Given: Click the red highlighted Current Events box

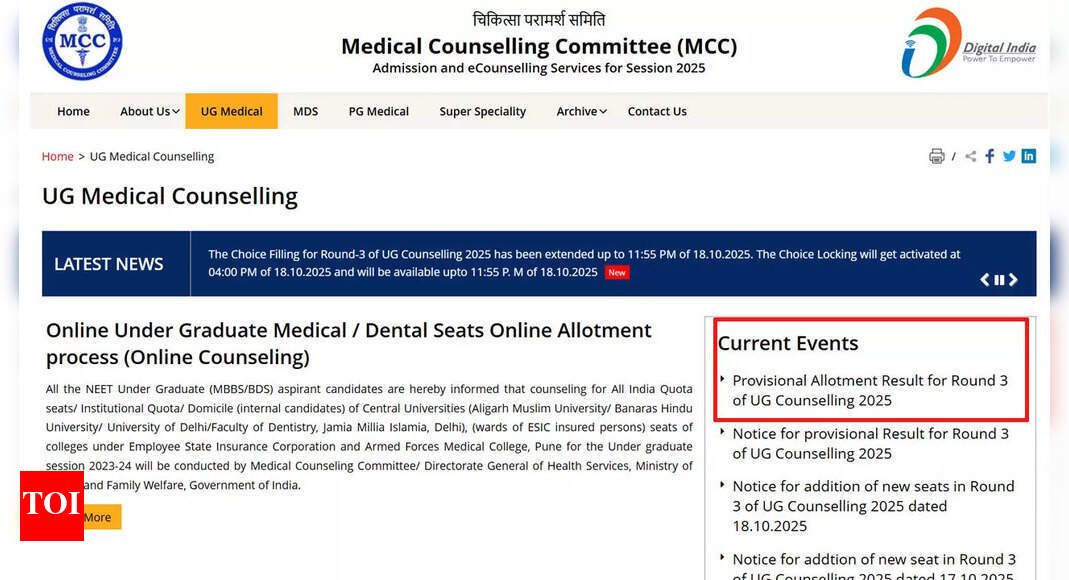Looking at the screenshot, I should click(870, 370).
